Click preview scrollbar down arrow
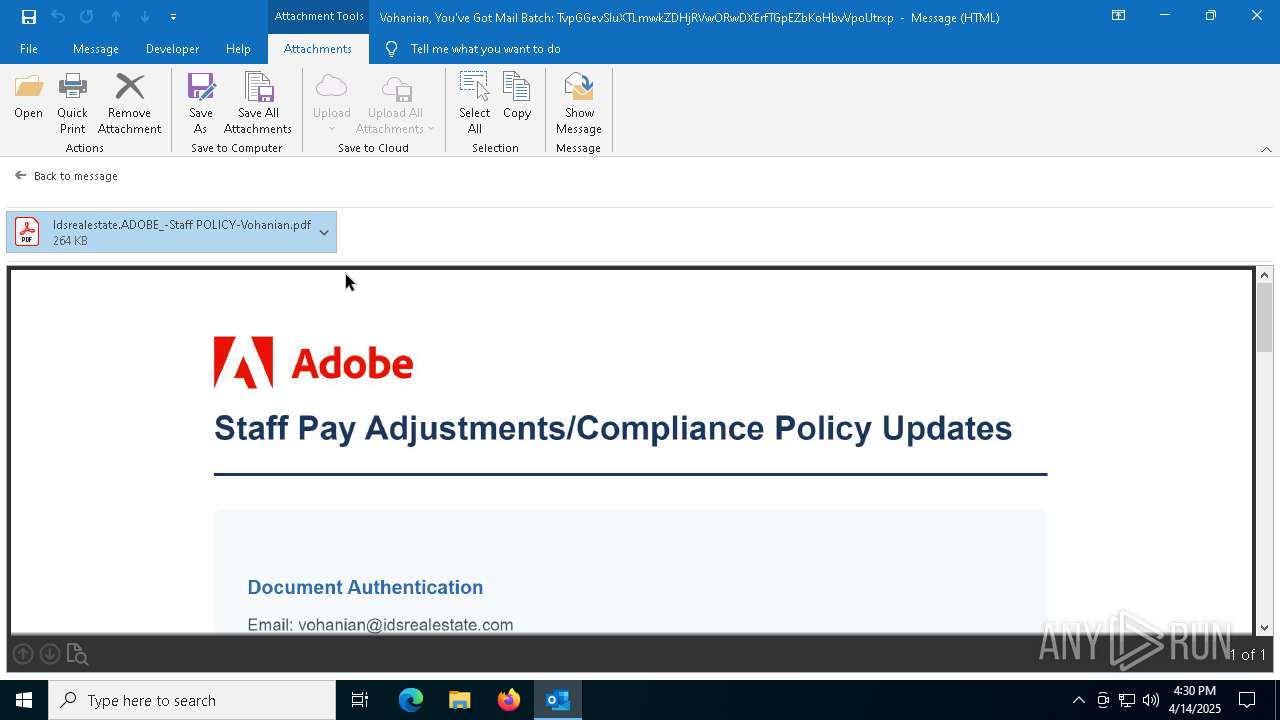 coord(1265,628)
